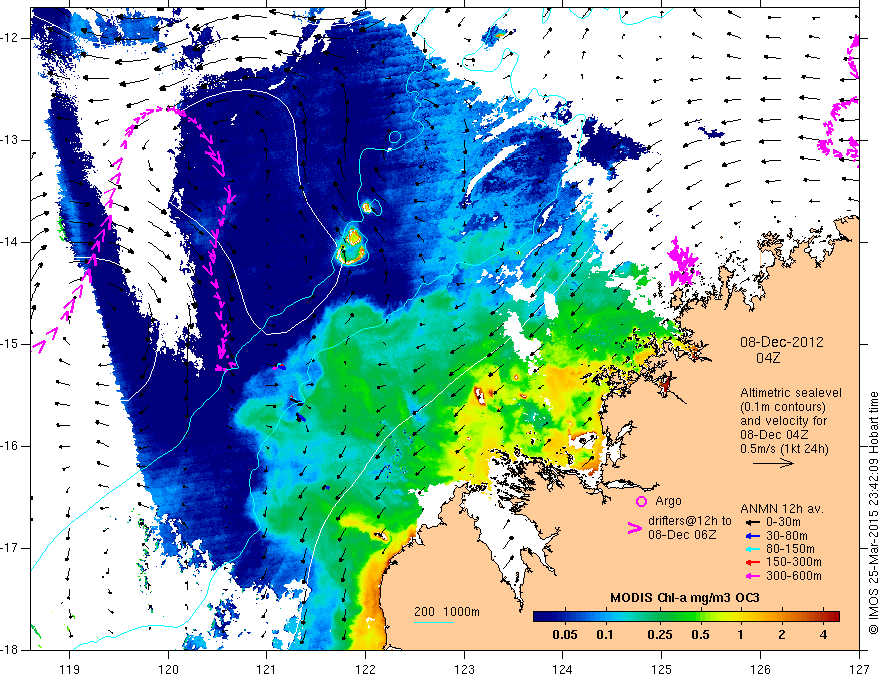Click longitude axis label 123
This screenshot has height=680, width=880.
(464, 670)
